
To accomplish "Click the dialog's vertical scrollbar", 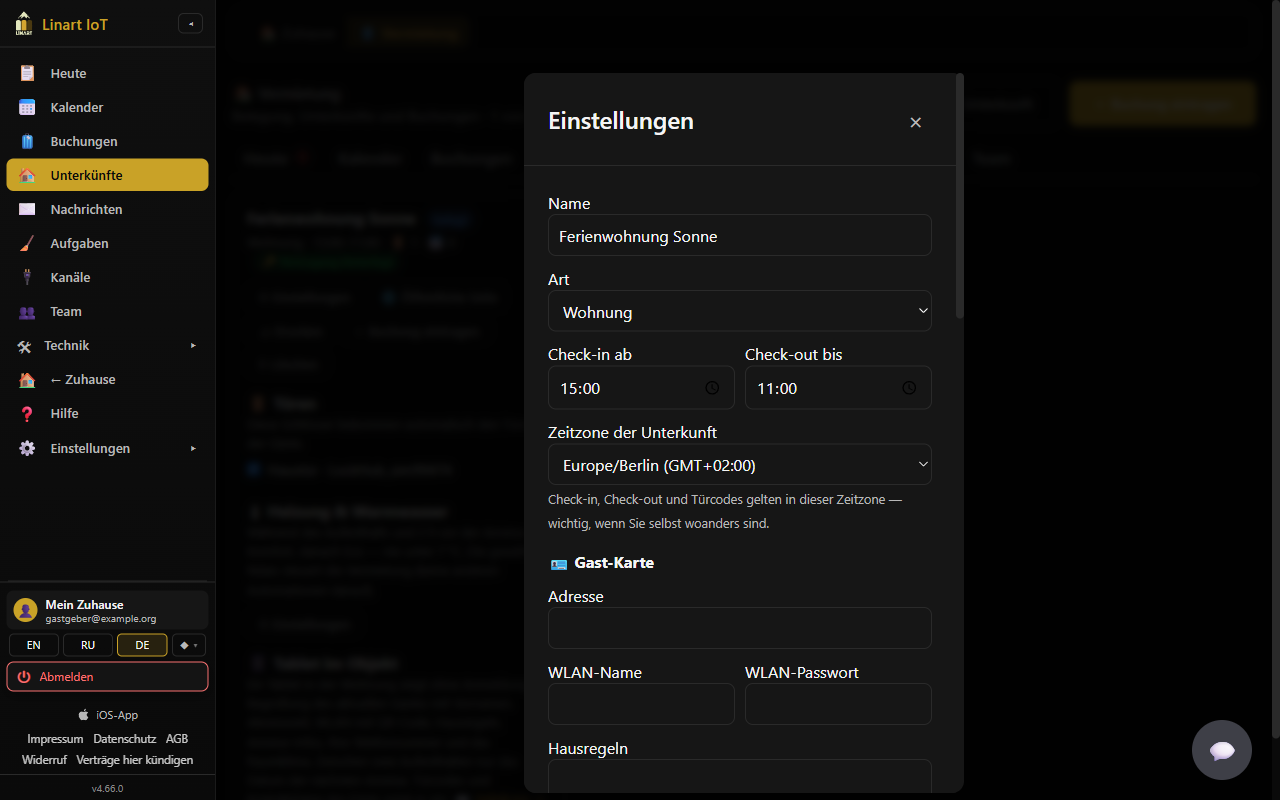I will click(x=960, y=196).
